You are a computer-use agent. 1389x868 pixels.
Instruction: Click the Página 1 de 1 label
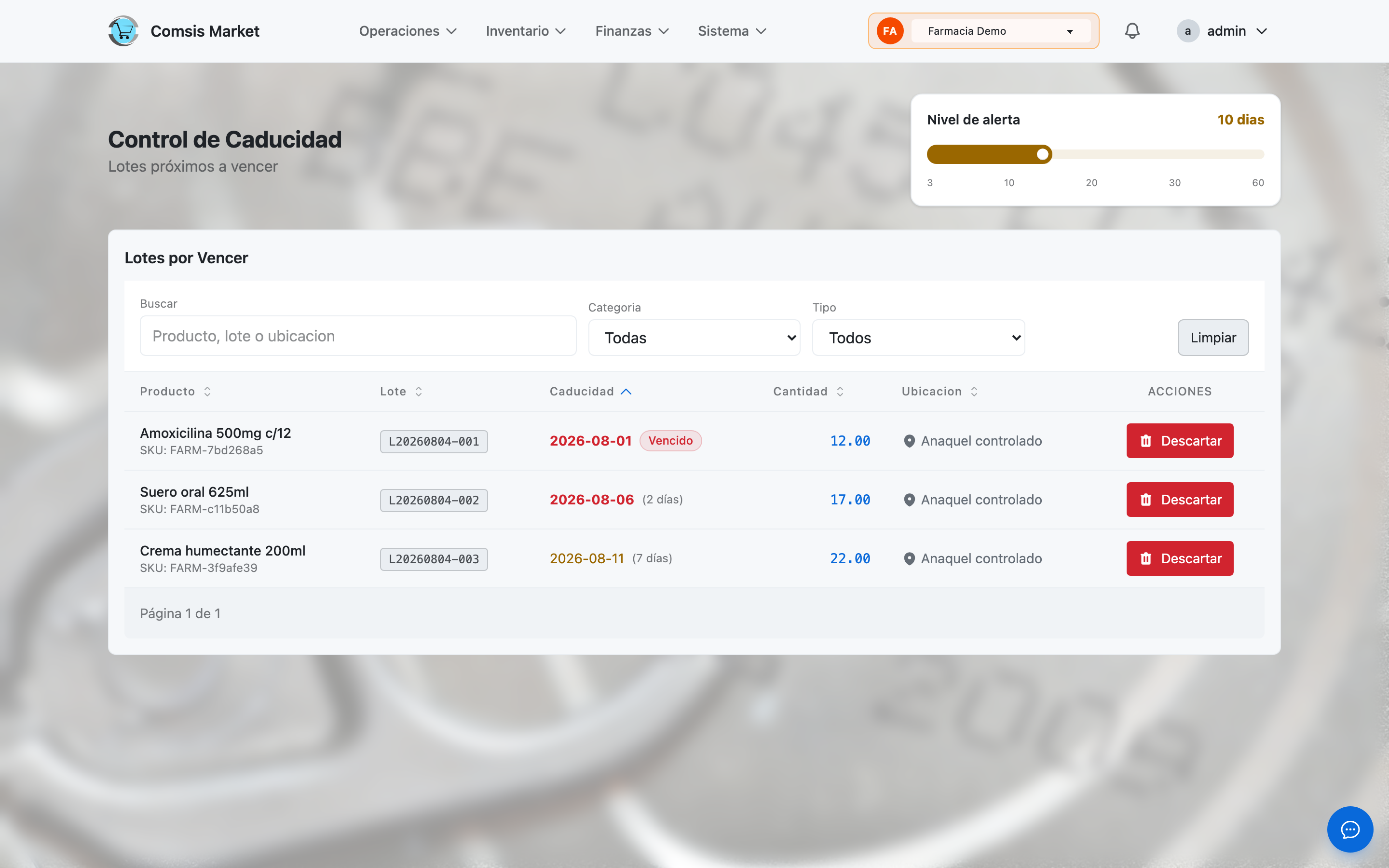click(x=180, y=614)
